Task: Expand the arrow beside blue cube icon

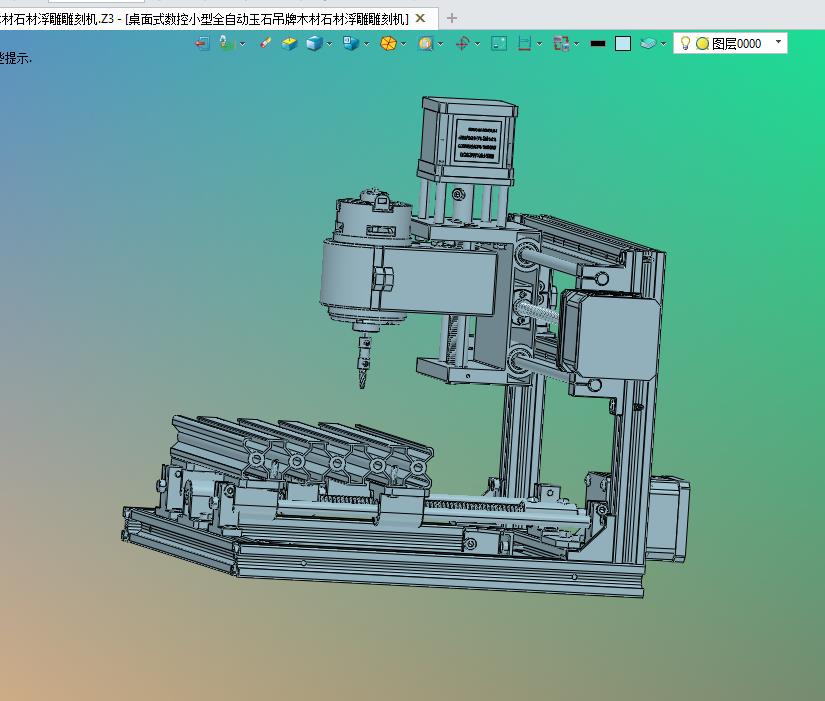Action: click(330, 43)
